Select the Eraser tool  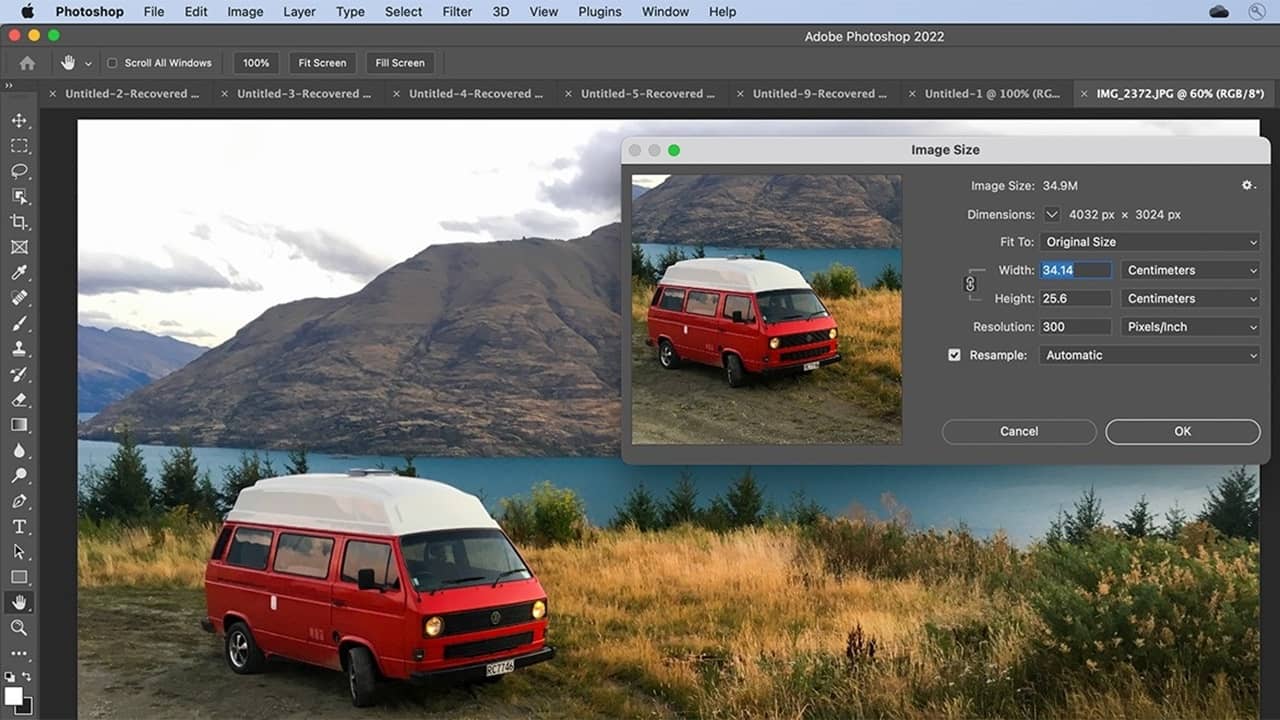point(19,400)
